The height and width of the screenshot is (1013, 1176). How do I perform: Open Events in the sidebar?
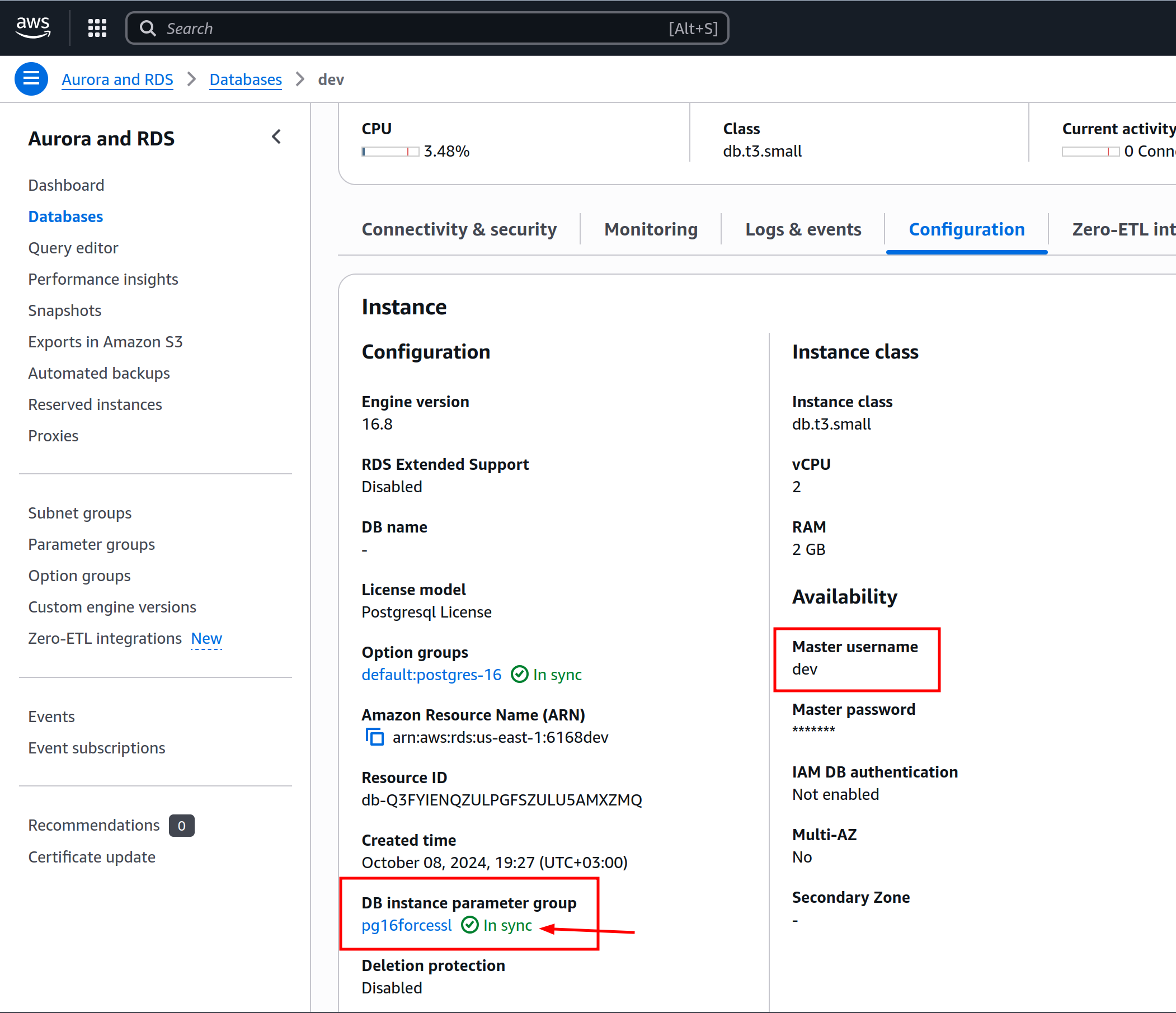pos(51,716)
